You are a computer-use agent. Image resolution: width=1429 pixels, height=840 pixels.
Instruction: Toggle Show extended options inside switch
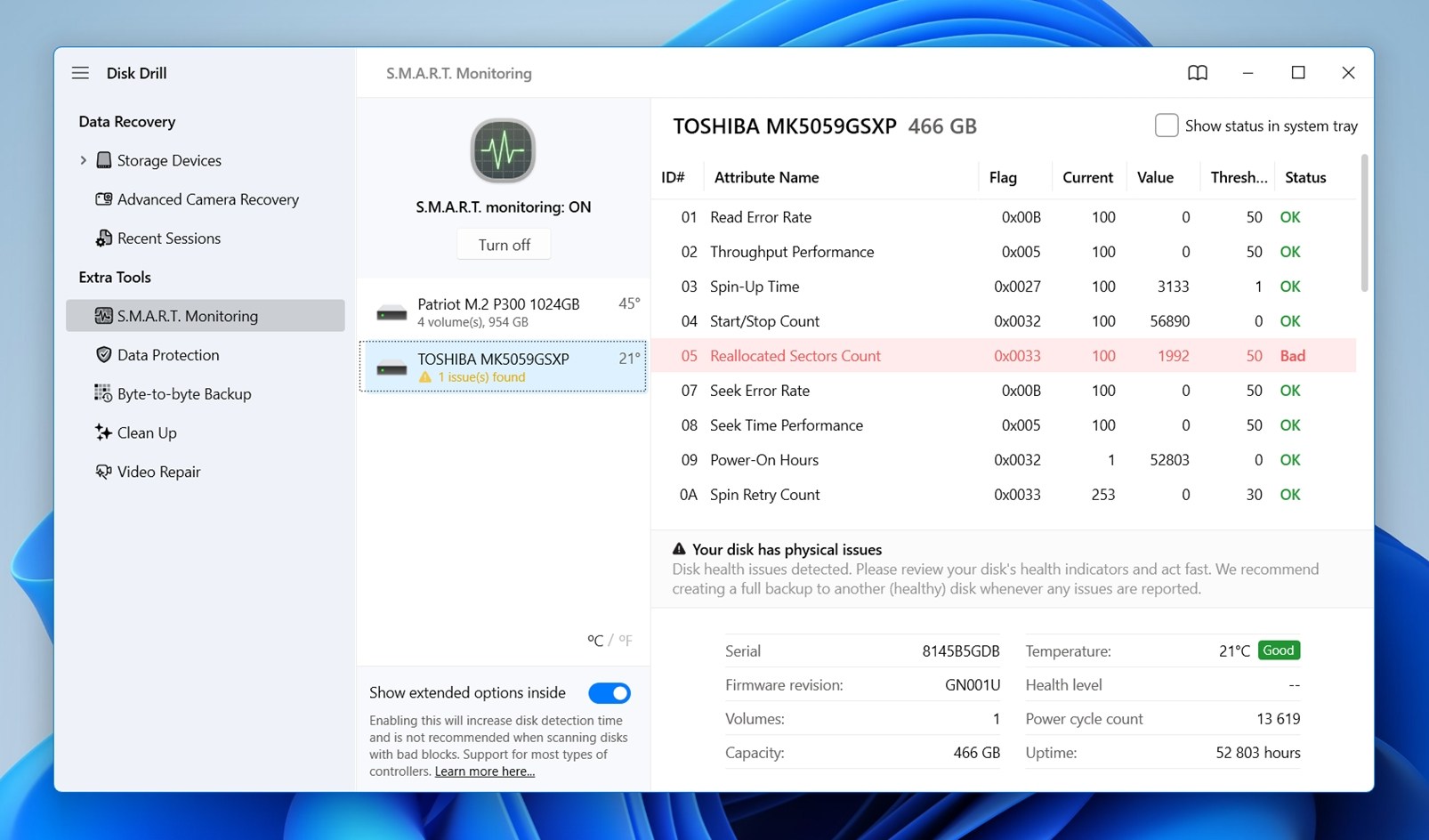tap(610, 693)
